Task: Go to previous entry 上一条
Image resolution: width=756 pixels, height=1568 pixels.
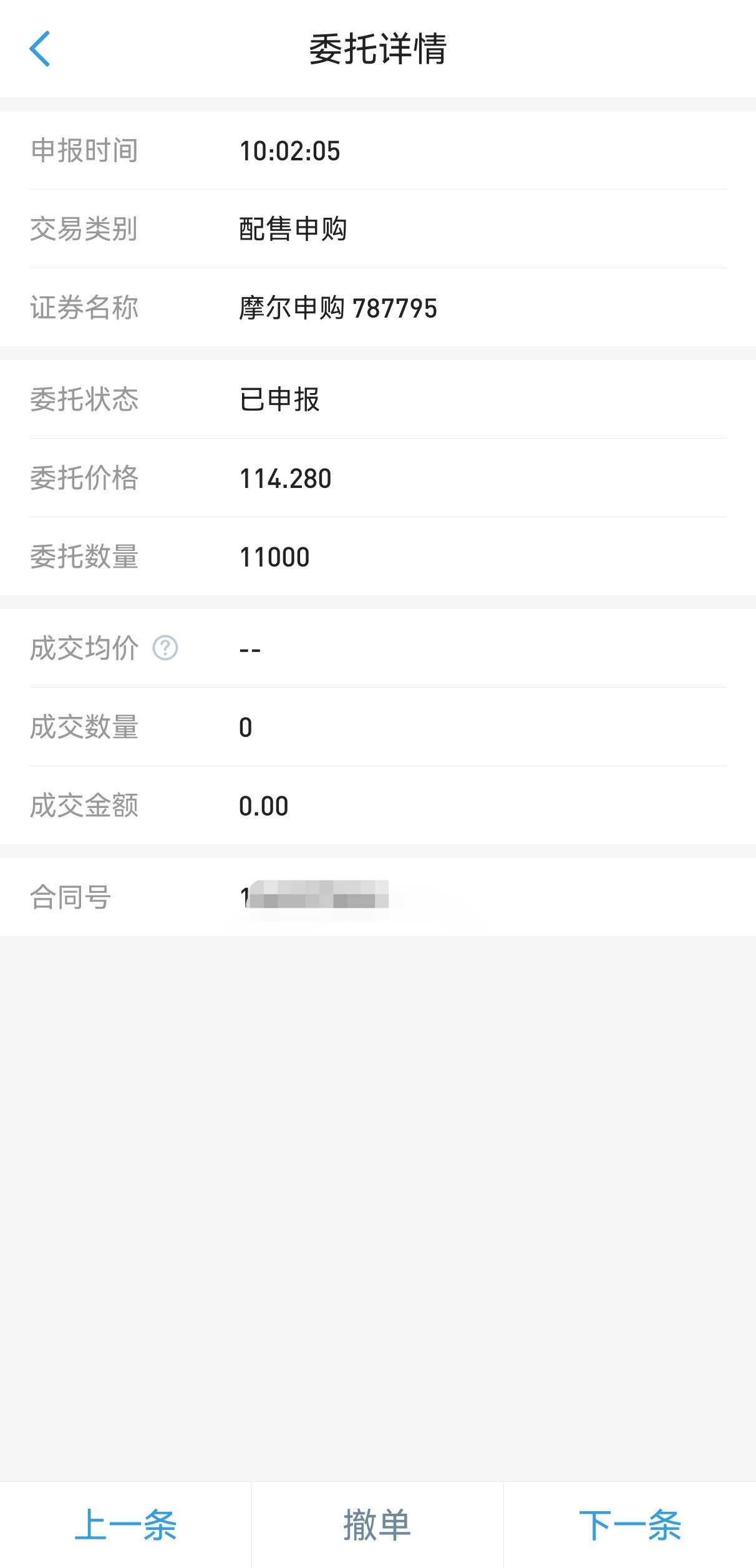Action: click(x=125, y=1525)
